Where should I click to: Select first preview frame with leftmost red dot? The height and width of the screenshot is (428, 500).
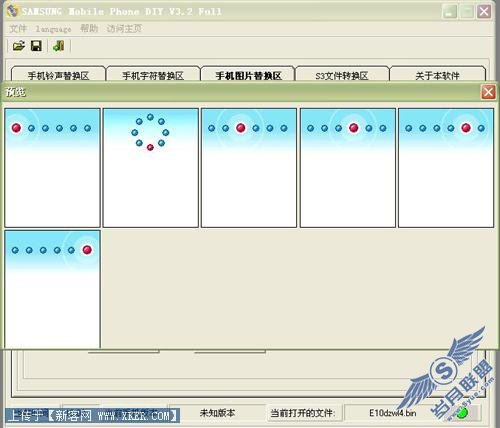(x=52, y=168)
